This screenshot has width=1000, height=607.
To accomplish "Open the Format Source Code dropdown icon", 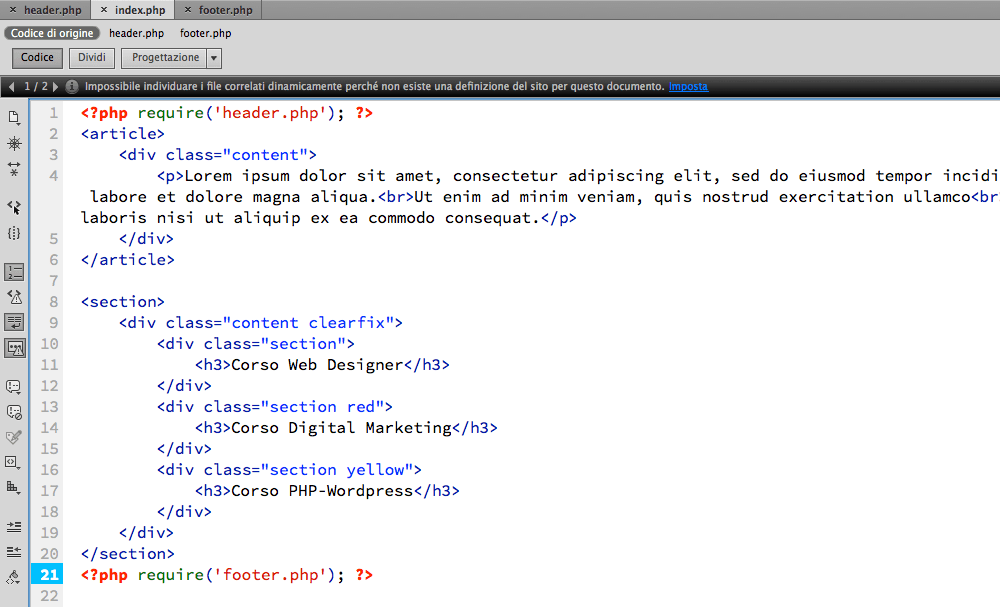I will (x=14, y=578).
